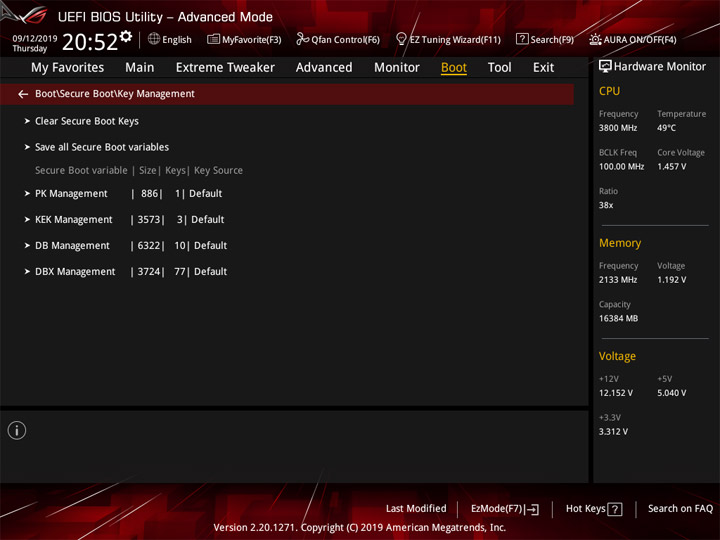Click the EZ Tuning Wizard bulb icon

click(401, 39)
